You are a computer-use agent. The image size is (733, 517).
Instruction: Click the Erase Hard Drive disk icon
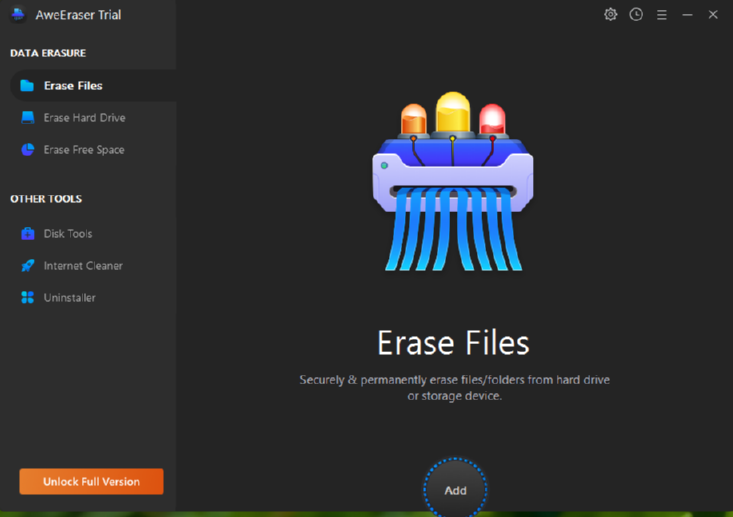tap(28, 117)
